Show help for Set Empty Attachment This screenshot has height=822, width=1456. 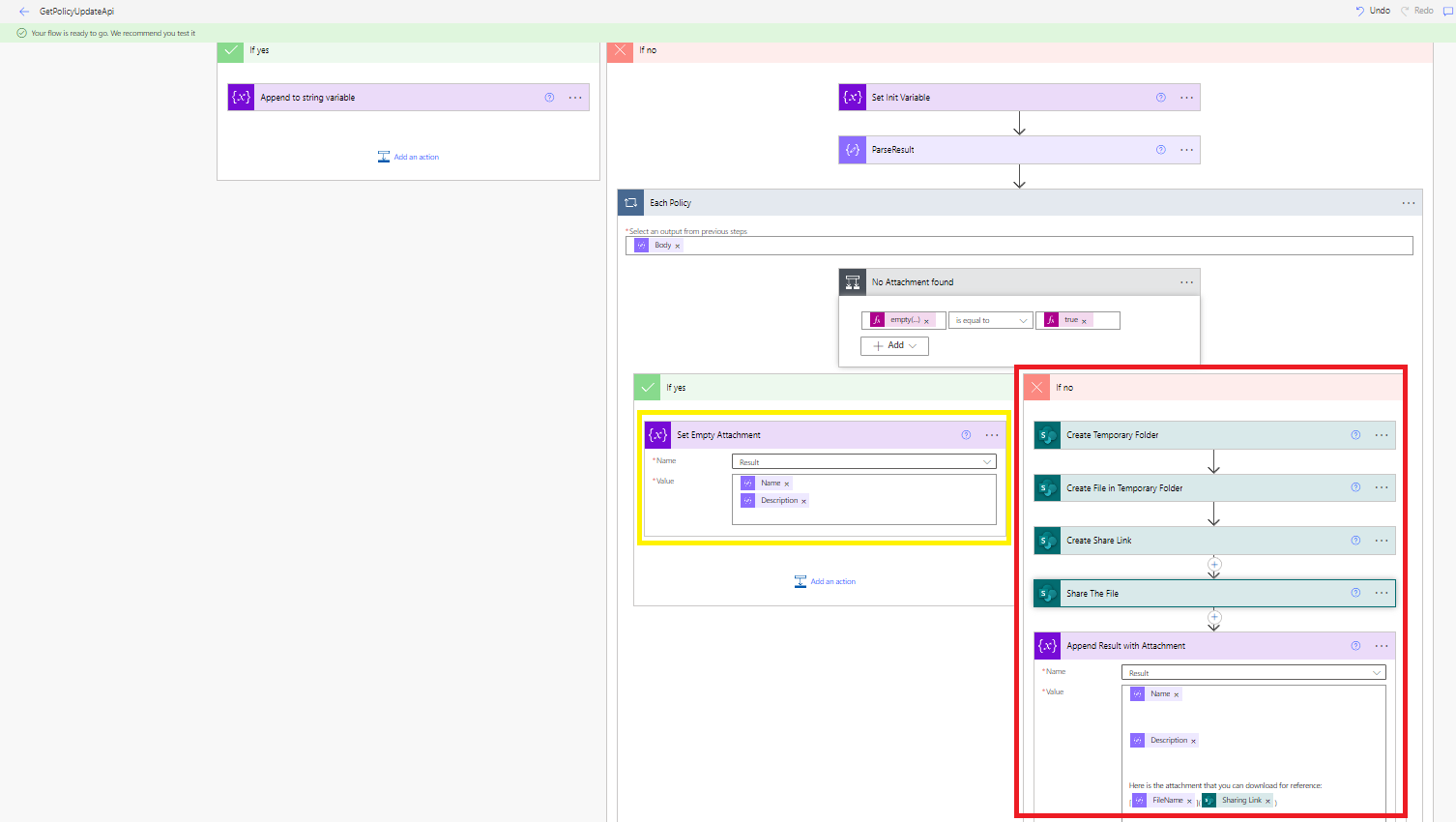[966, 435]
